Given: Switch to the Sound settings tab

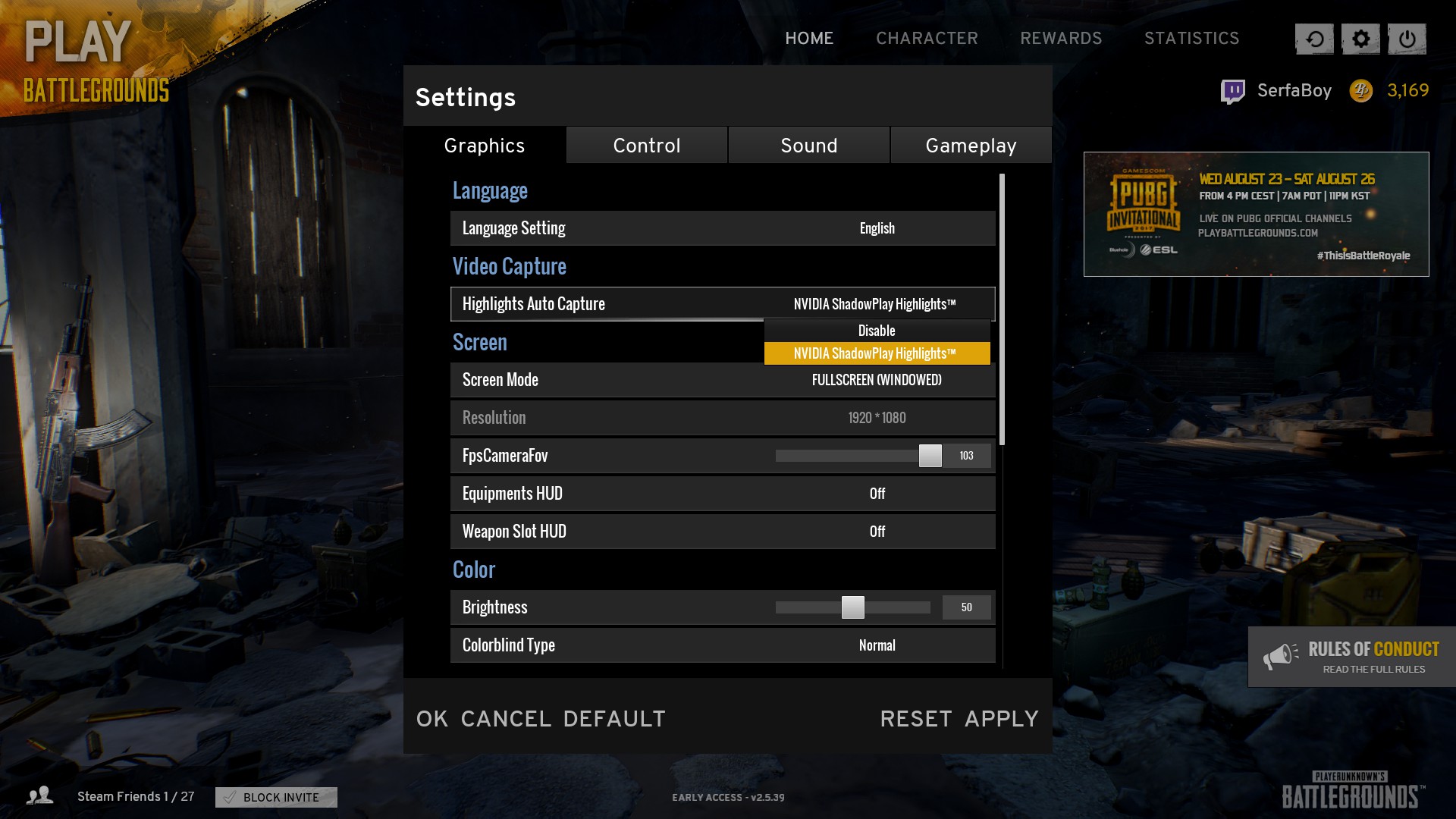Looking at the screenshot, I should coord(809,145).
